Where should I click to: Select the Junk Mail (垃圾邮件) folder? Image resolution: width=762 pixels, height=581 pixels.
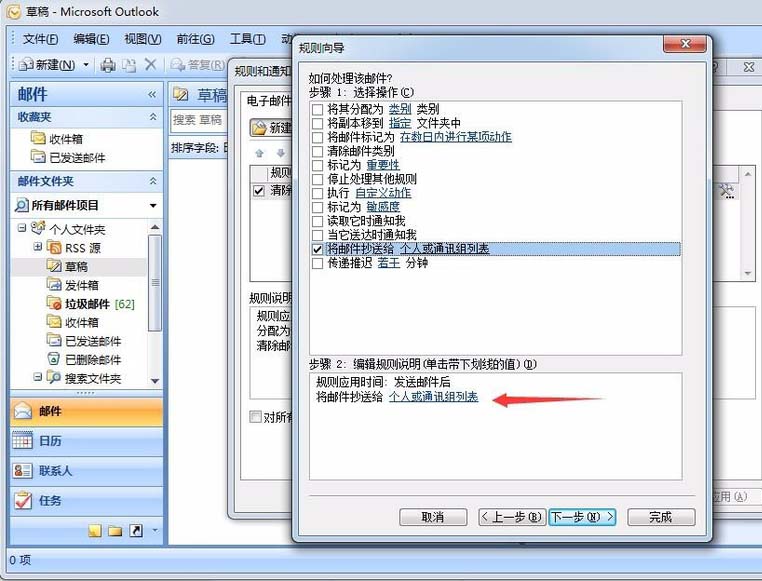coord(86,303)
